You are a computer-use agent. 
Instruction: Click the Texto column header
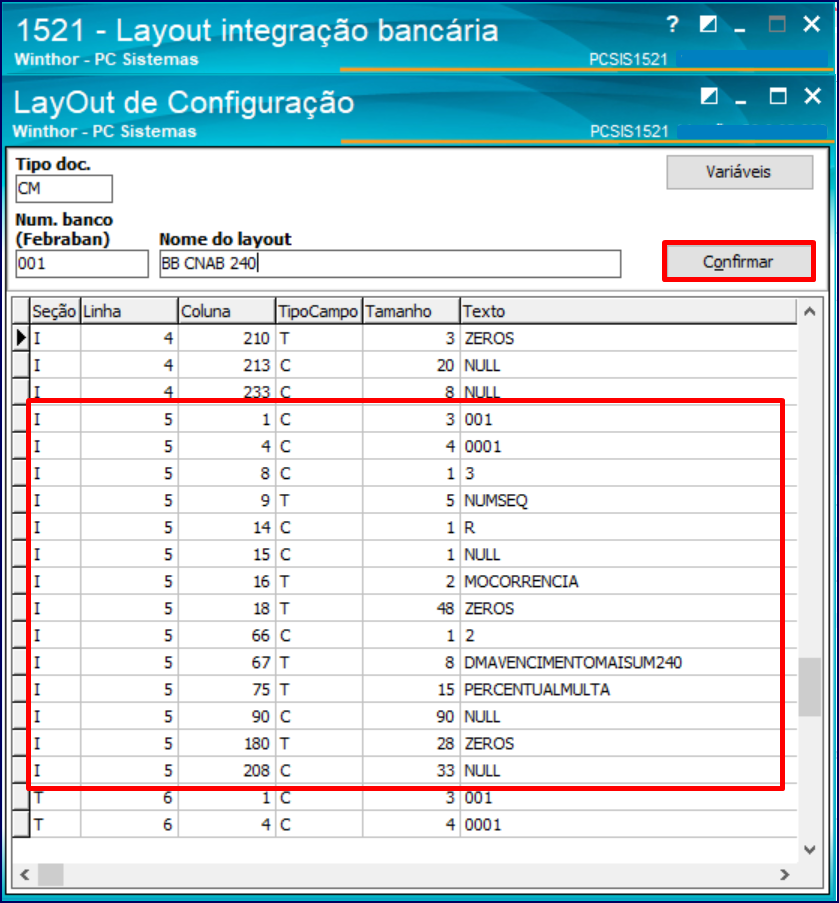pyautogui.click(x=628, y=311)
